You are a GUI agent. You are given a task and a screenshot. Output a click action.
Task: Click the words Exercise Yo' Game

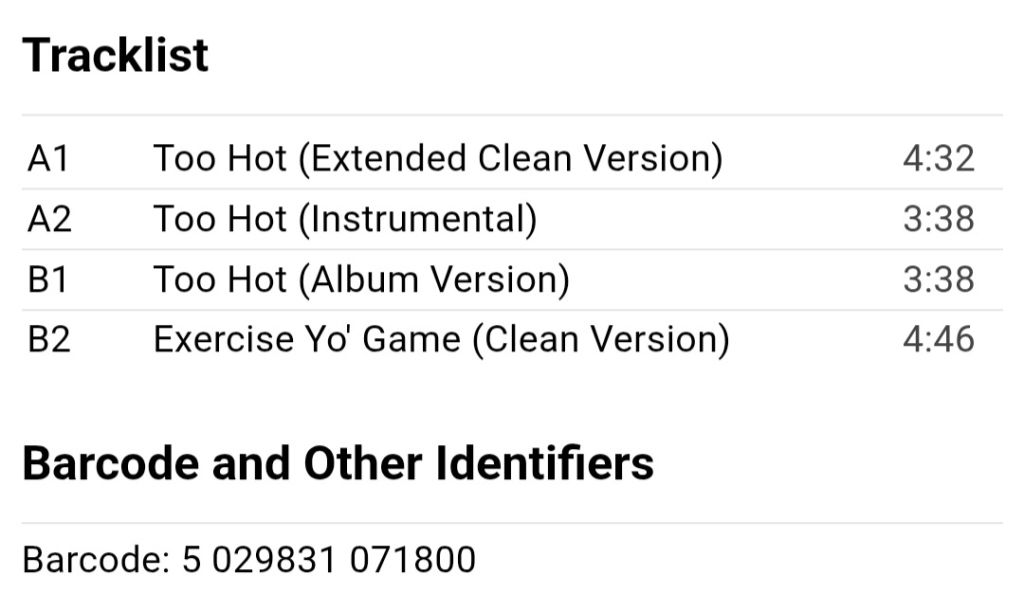pyautogui.click(x=307, y=340)
